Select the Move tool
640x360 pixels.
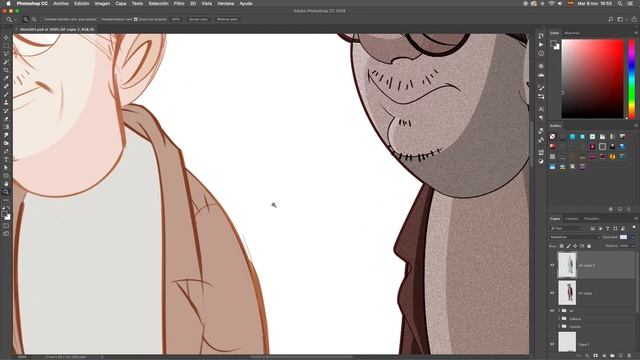pos(6,38)
